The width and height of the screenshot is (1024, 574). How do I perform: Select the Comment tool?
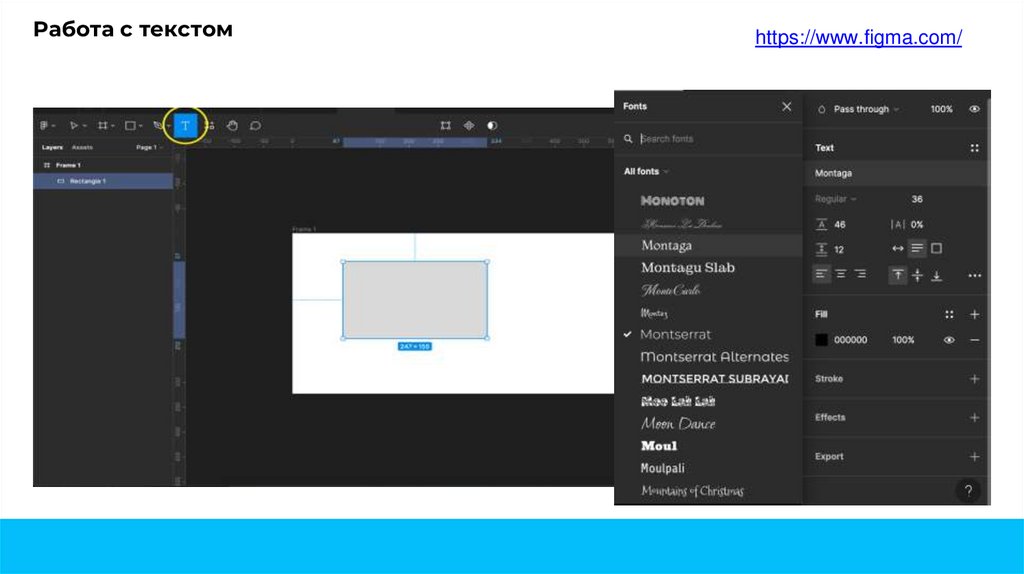click(x=255, y=125)
